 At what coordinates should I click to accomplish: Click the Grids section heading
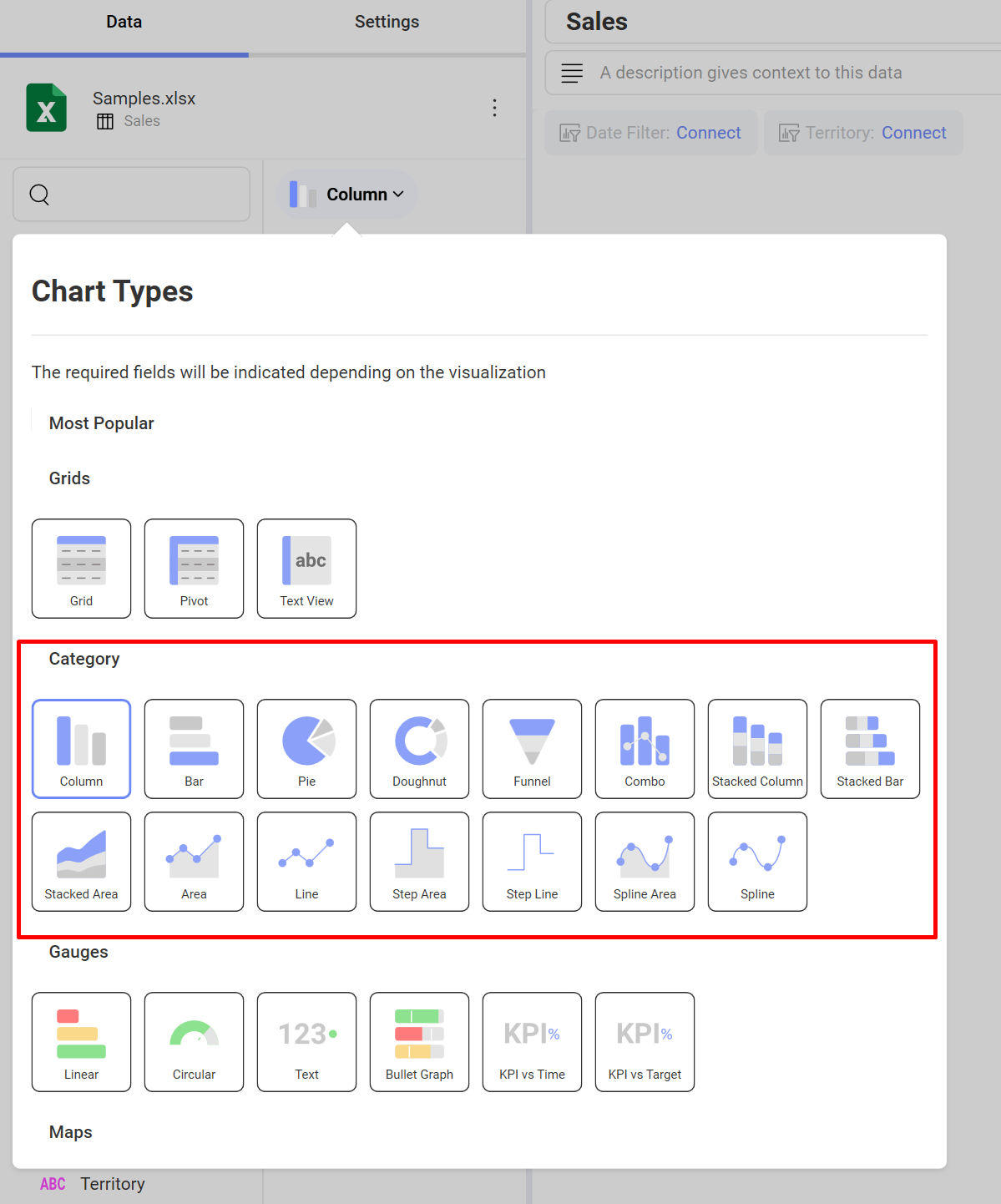tap(69, 478)
